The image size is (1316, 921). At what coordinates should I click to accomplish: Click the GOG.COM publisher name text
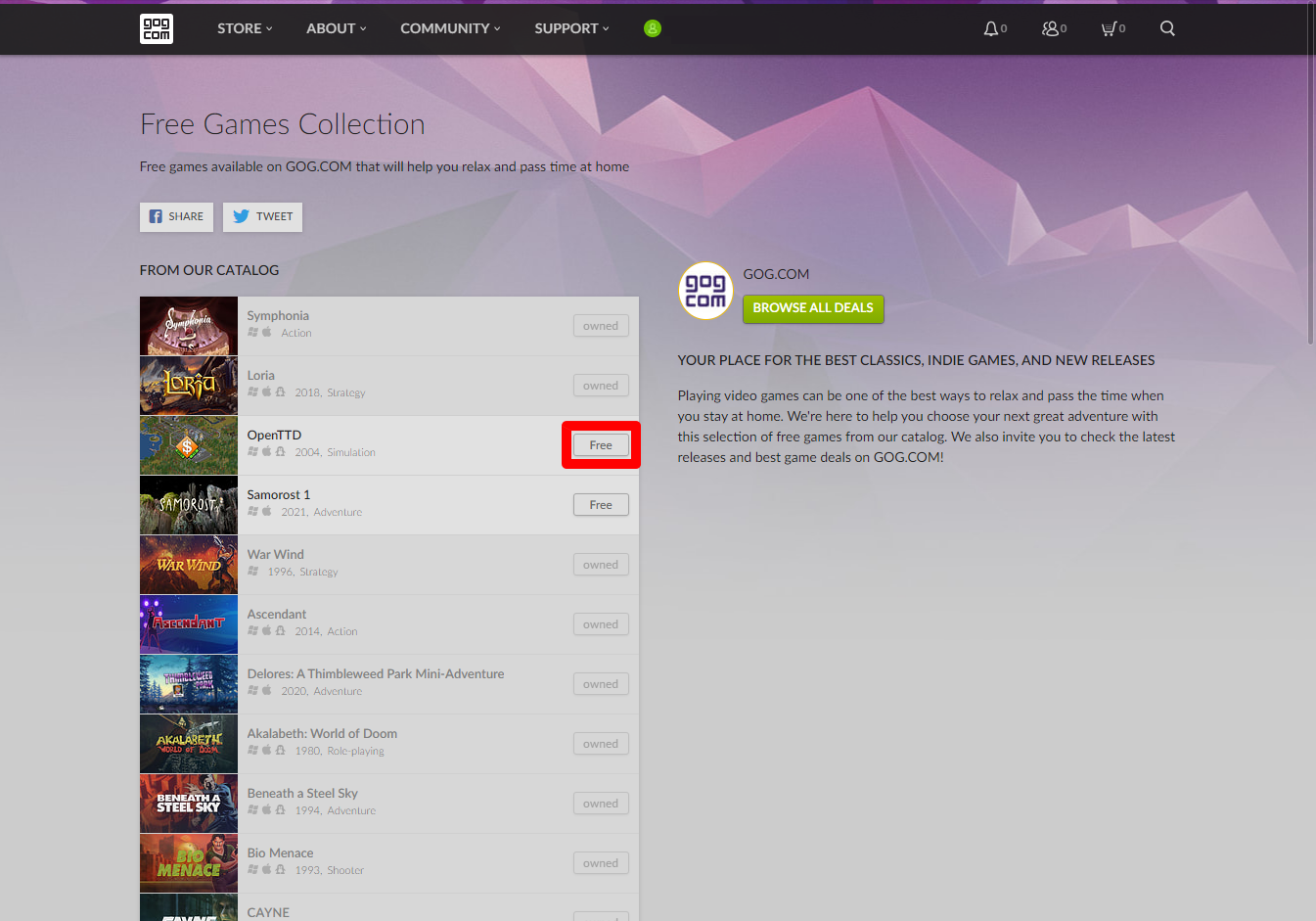(x=776, y=274)
